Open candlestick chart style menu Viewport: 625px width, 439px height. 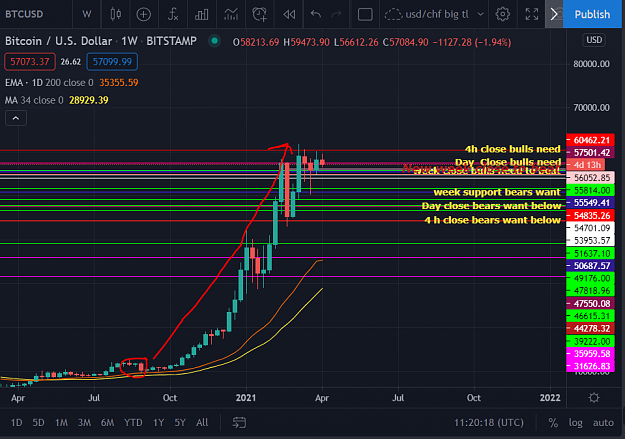(x=116, y=14)
